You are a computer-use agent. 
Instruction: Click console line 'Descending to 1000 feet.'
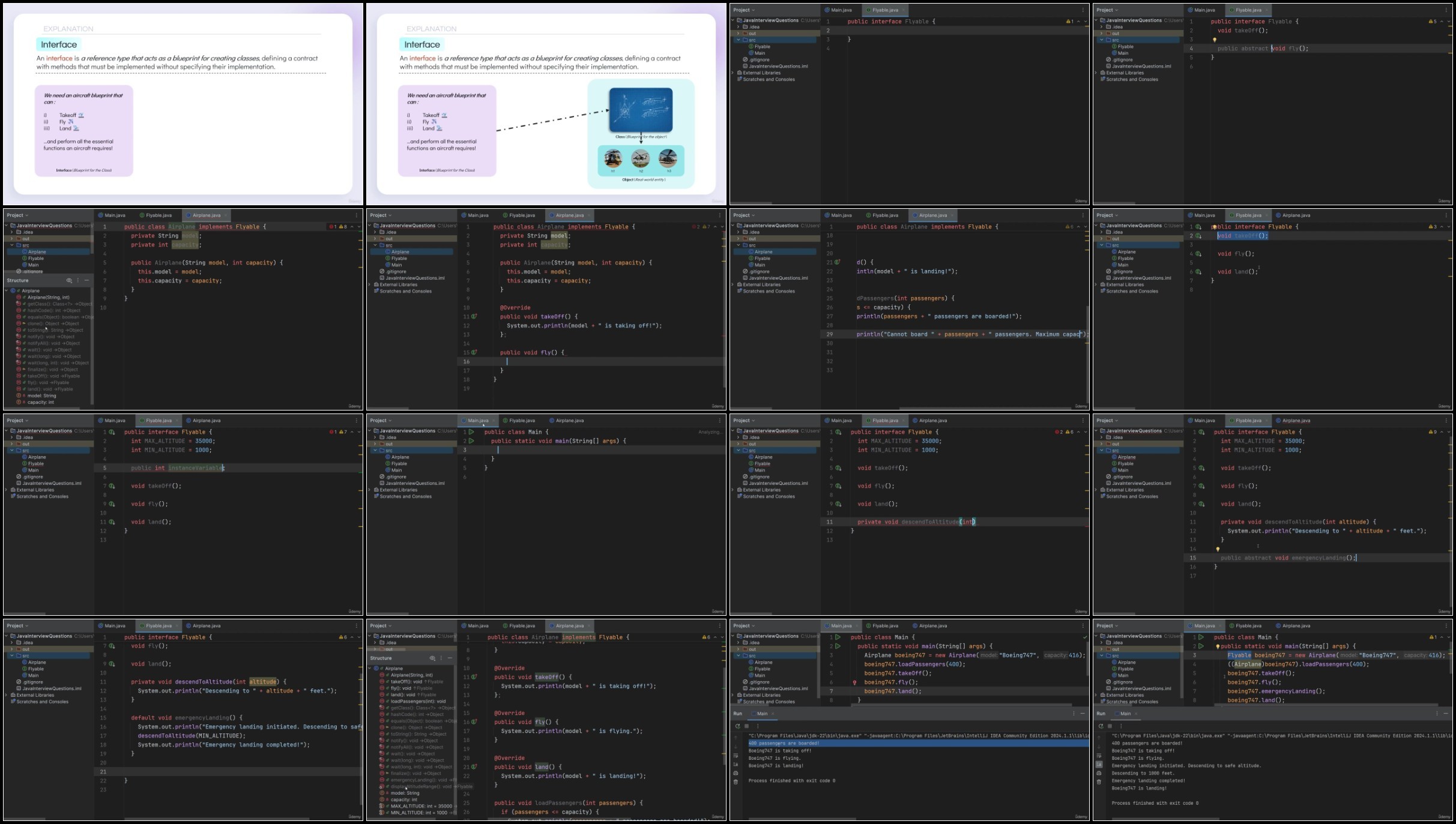click(1144, 774)
